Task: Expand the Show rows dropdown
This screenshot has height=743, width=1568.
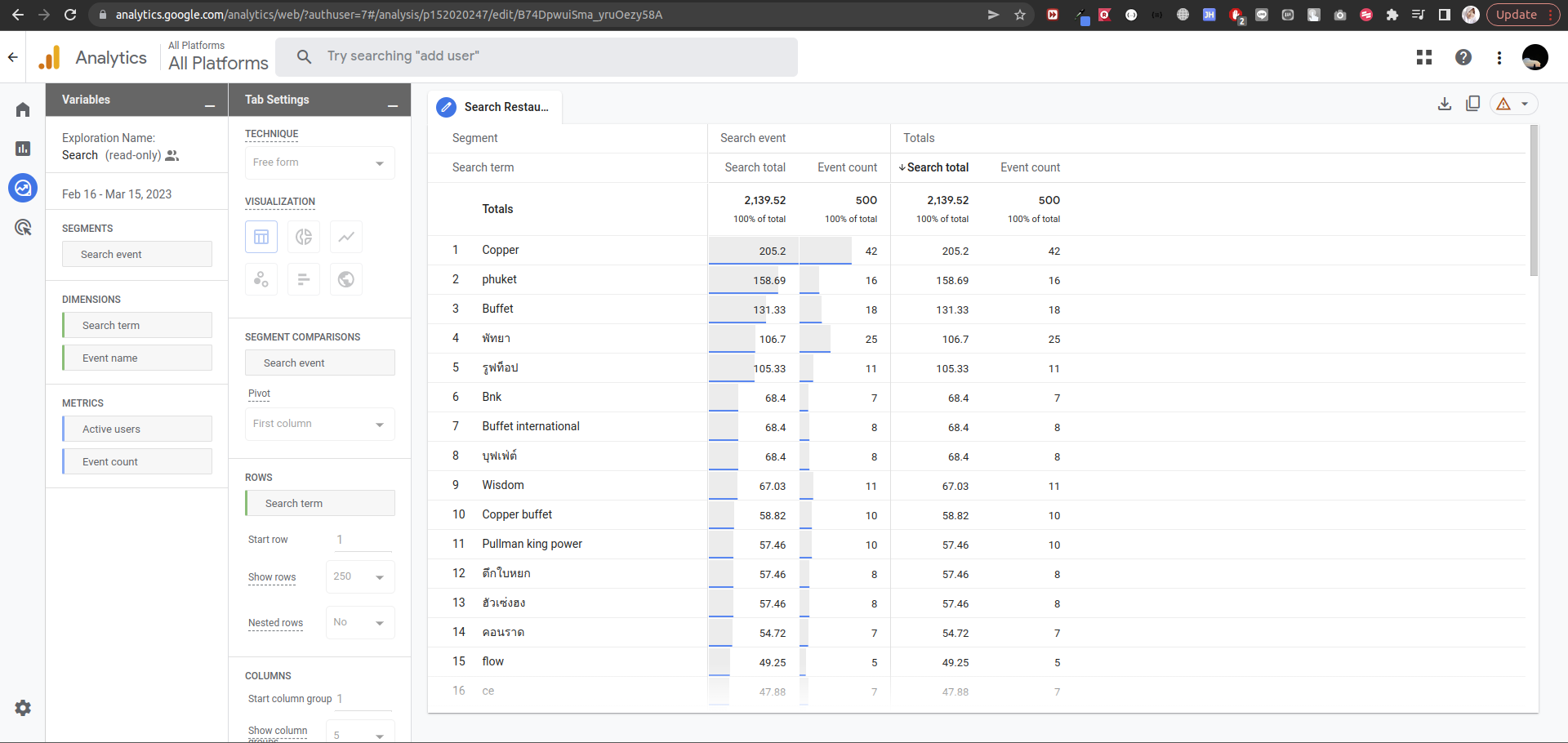Action: point(359,576)
